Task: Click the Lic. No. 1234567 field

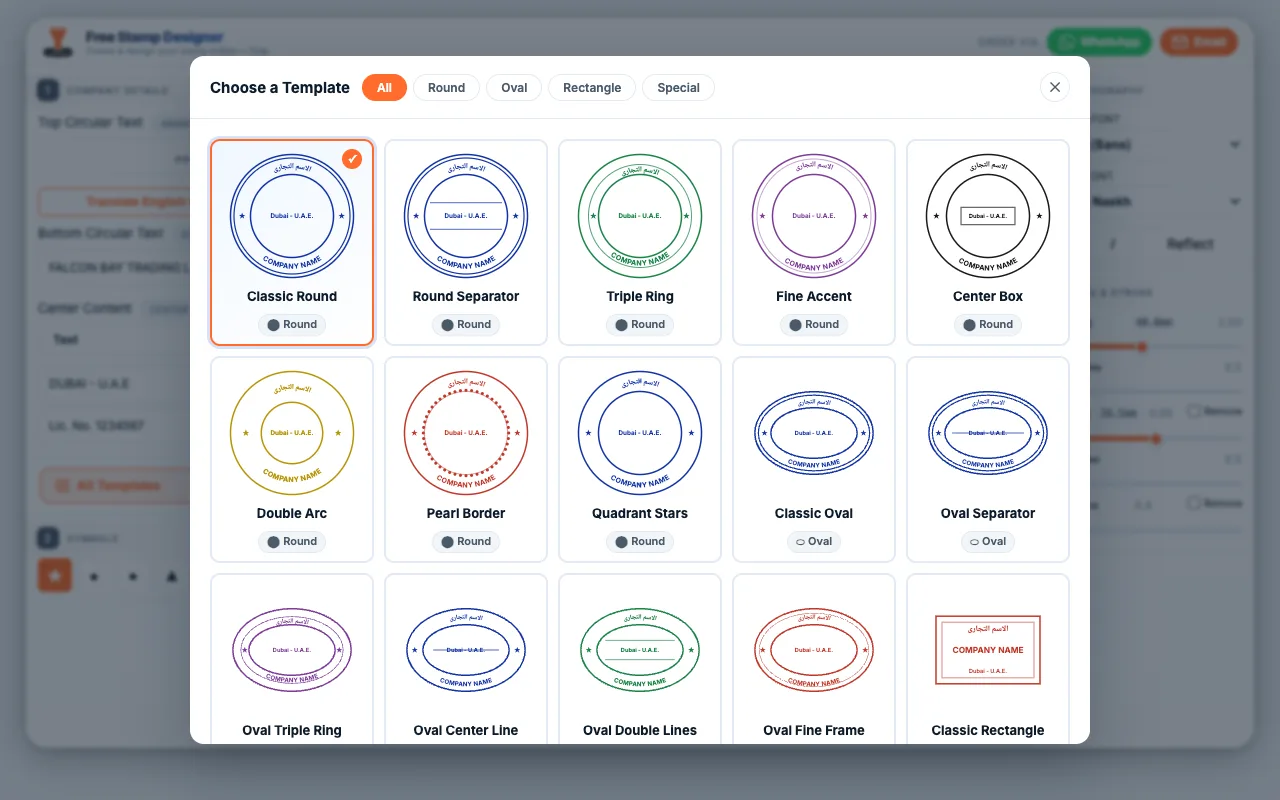Action: [x=115, y=426]
